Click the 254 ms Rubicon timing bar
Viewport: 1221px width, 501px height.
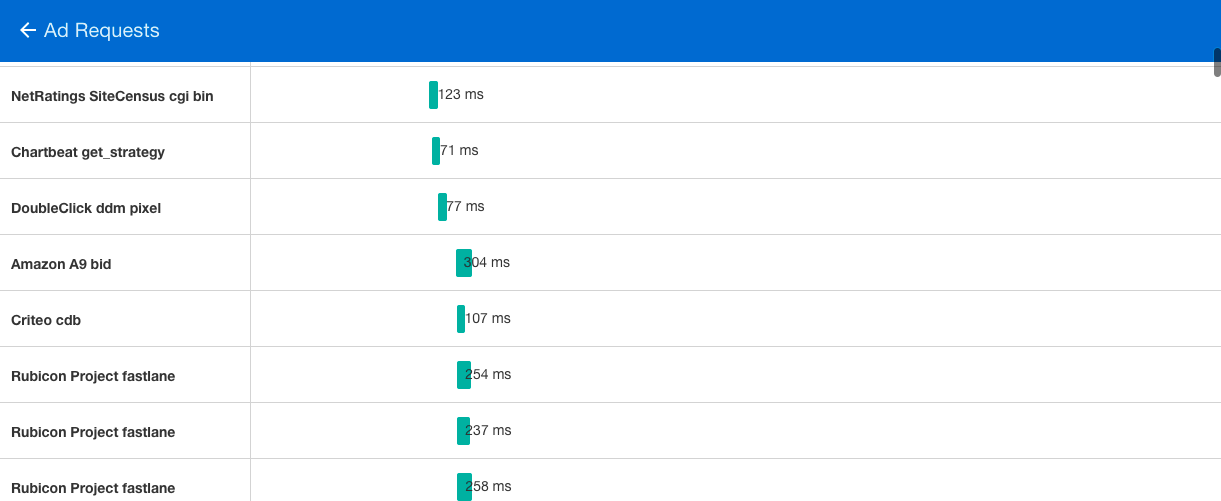(x=464, y=375)
